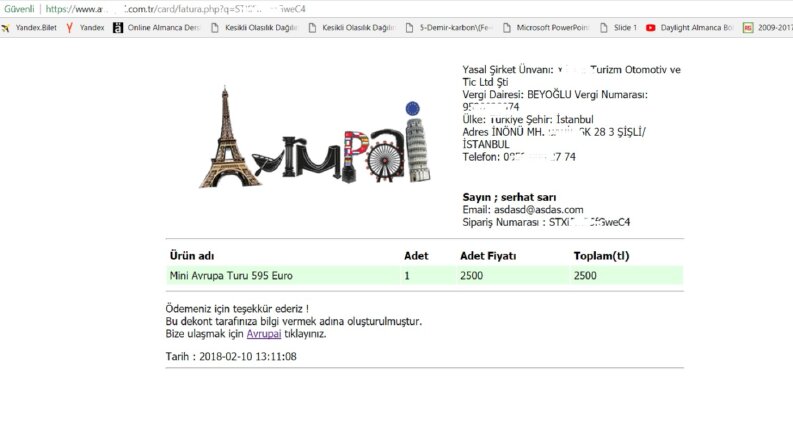The height and width of the screenshot is (446, 793).
Task: Open the 2009-2017 bookmark
Action: (768, 28)
